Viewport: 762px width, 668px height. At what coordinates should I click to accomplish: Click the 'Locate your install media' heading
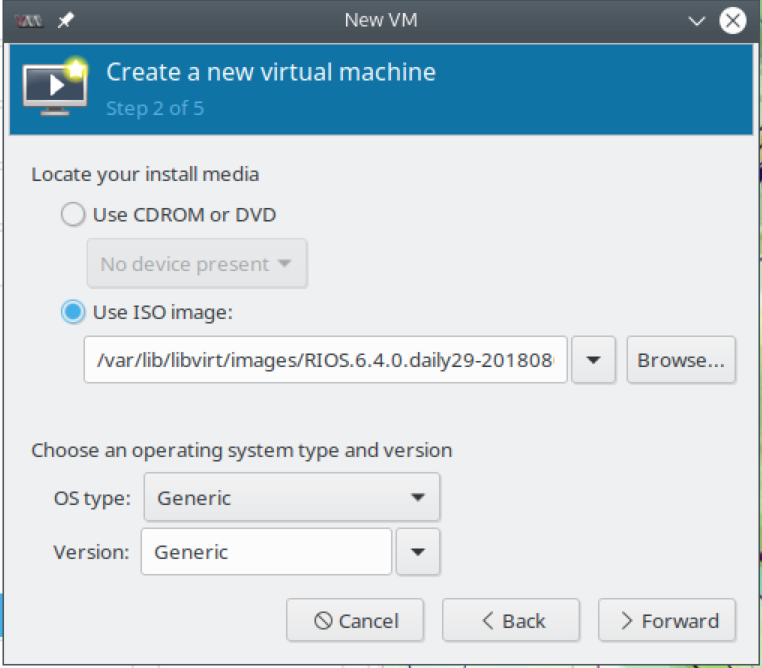(x=145, y=174)
